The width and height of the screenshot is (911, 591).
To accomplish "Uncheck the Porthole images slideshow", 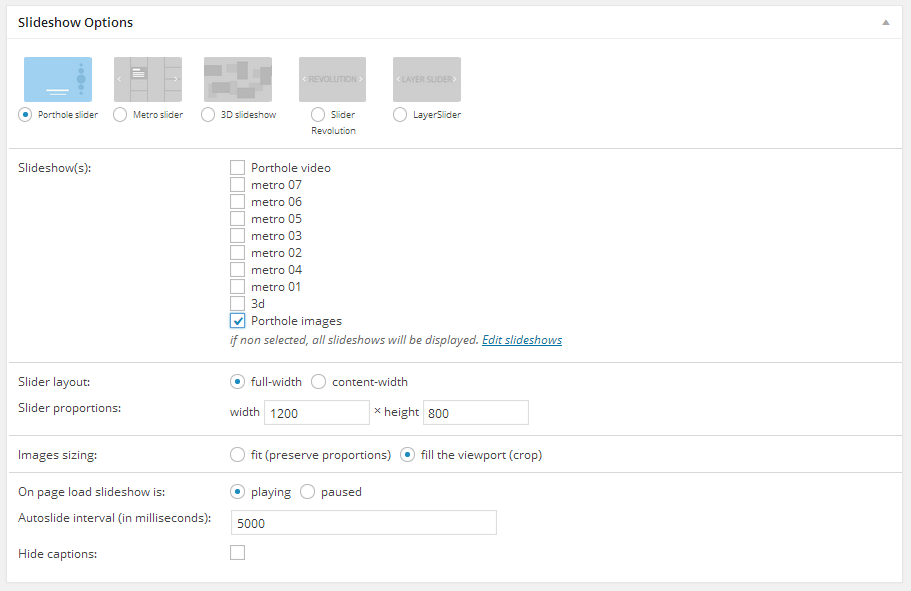I will click(237, 321).
